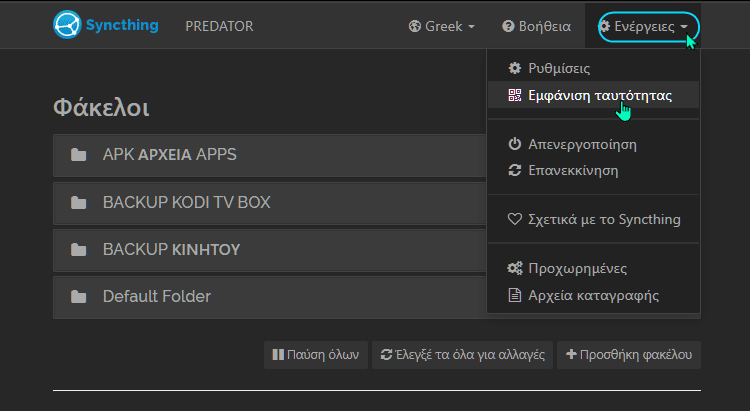Choose Αρχεία καταγραφής from the menu
Screen dimensions: 750x411
tap(593, 295)
